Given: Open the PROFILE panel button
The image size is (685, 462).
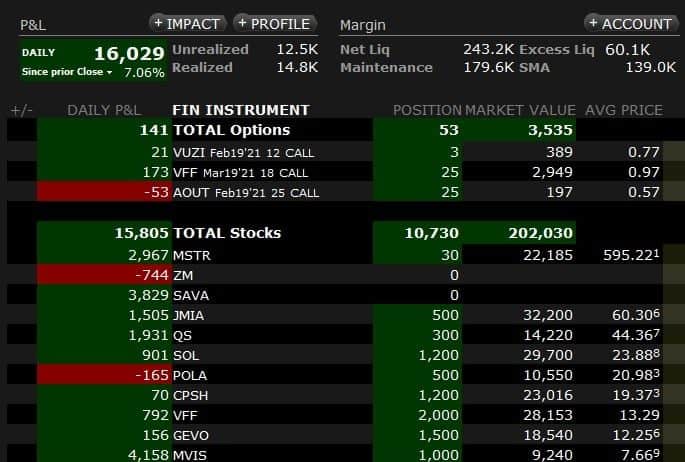Looking at the screenshot, I should click(x=274, y=24).
